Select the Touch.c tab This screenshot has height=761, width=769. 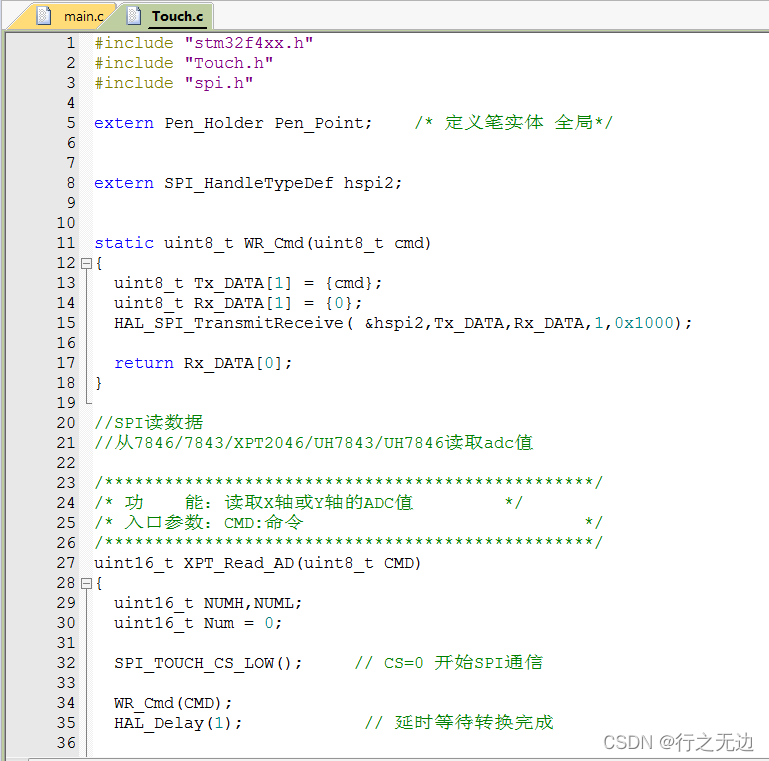[x=167, y=16]
